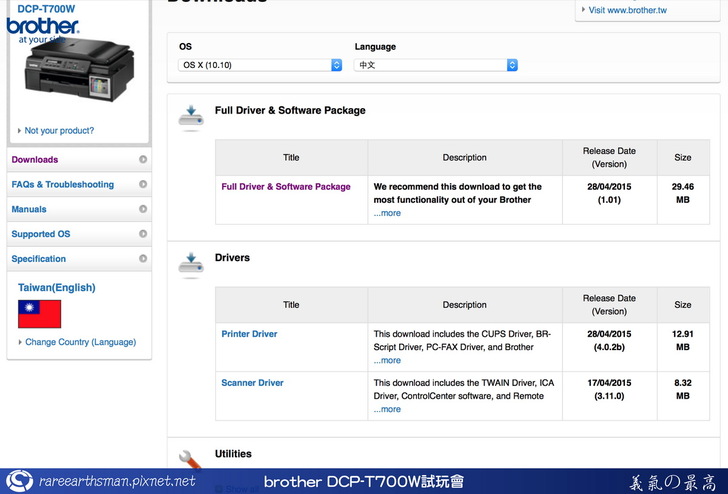Click the arrow icon on Specification row
The image size is (728, 494).
(x=143, y=259)
